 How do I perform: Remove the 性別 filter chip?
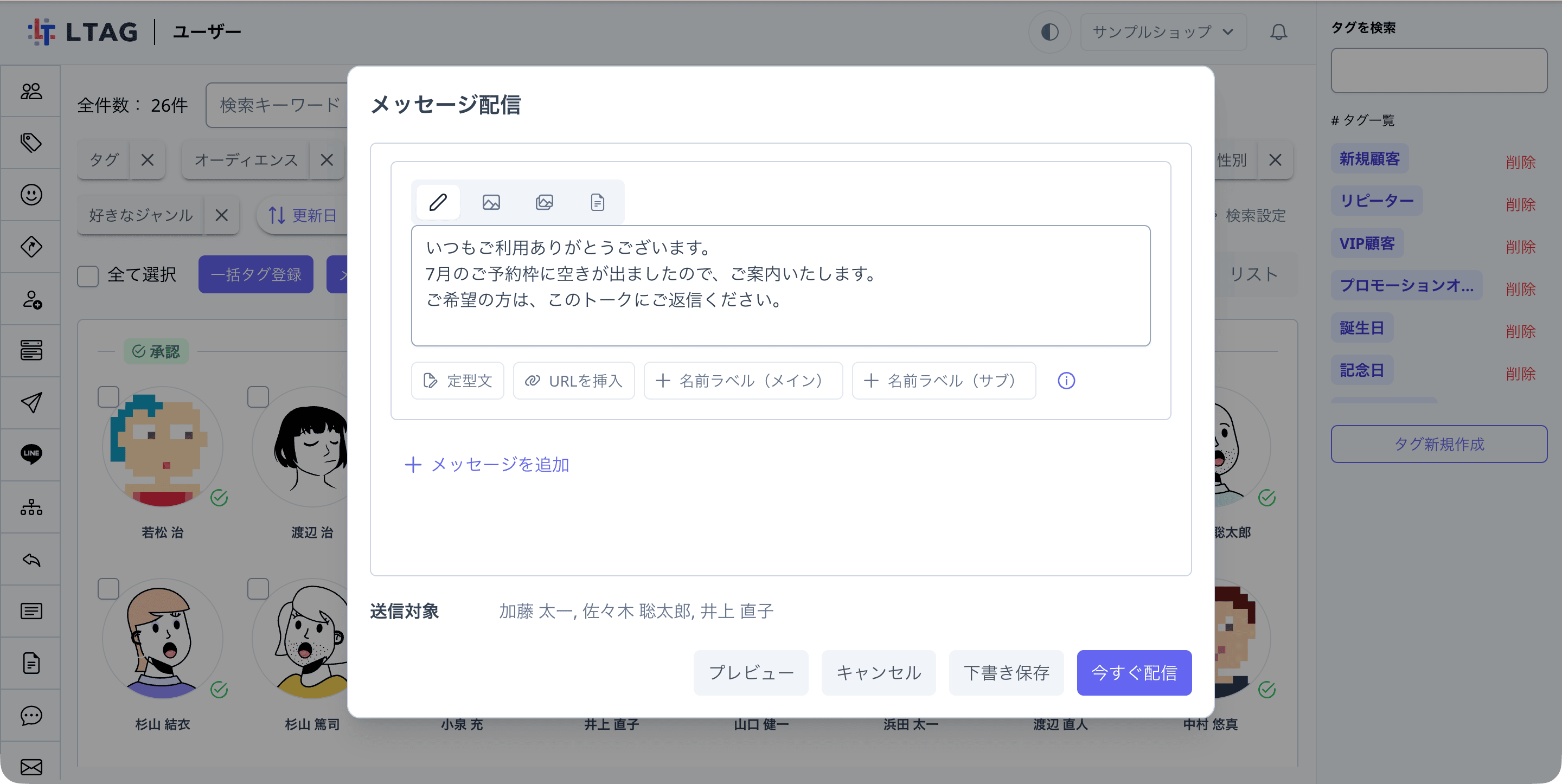[1275, 160]
